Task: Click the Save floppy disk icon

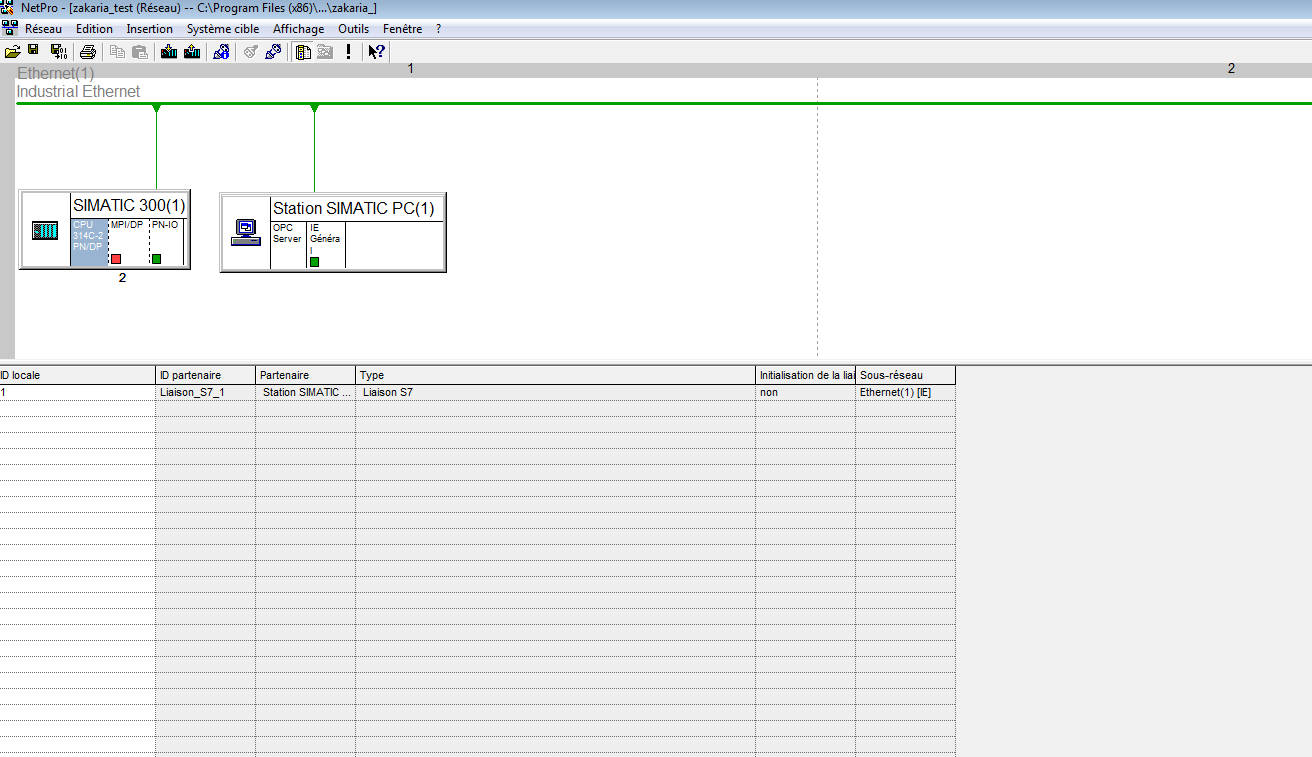Action: tap(33, 52)
